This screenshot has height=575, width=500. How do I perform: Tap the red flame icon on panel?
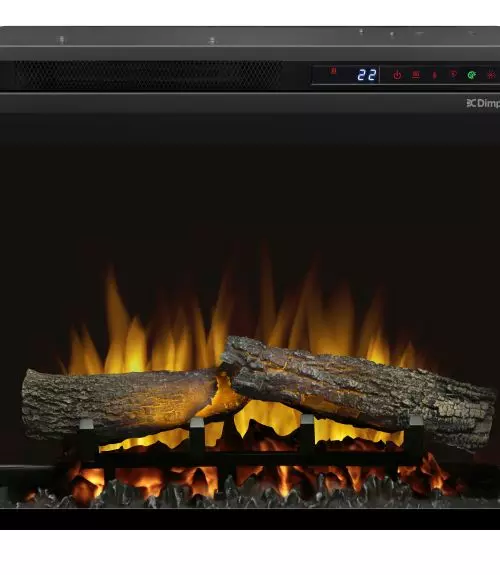pos(434,75)
